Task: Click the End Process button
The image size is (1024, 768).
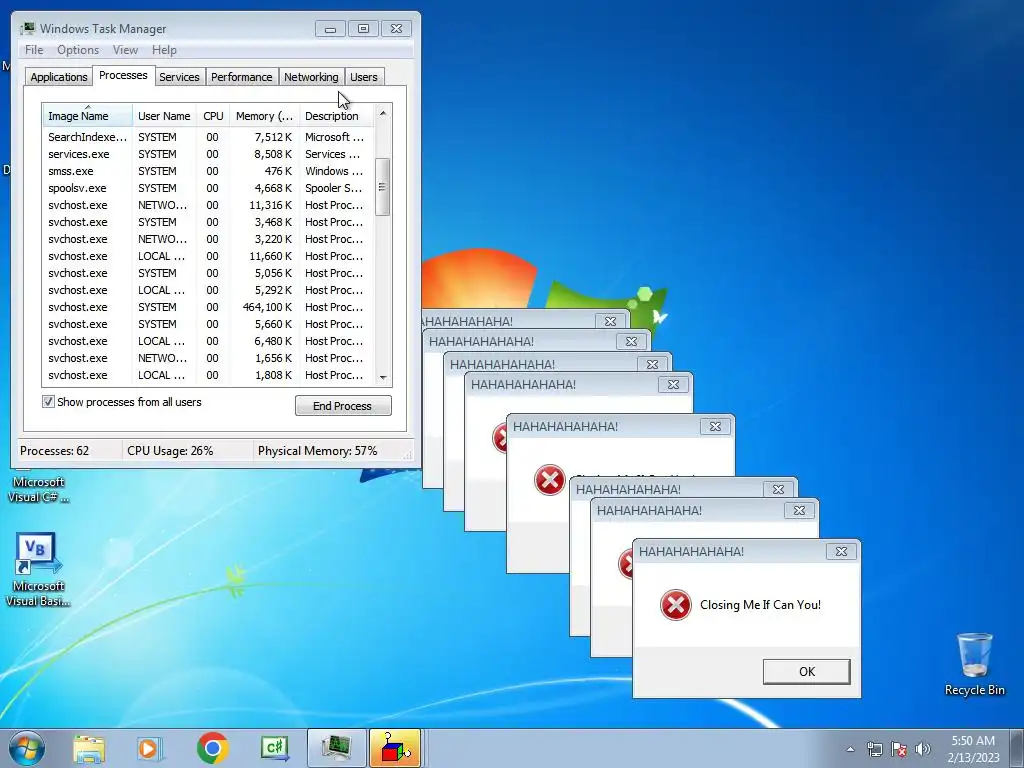Action: pyautogui.click(x=343, y=406)
